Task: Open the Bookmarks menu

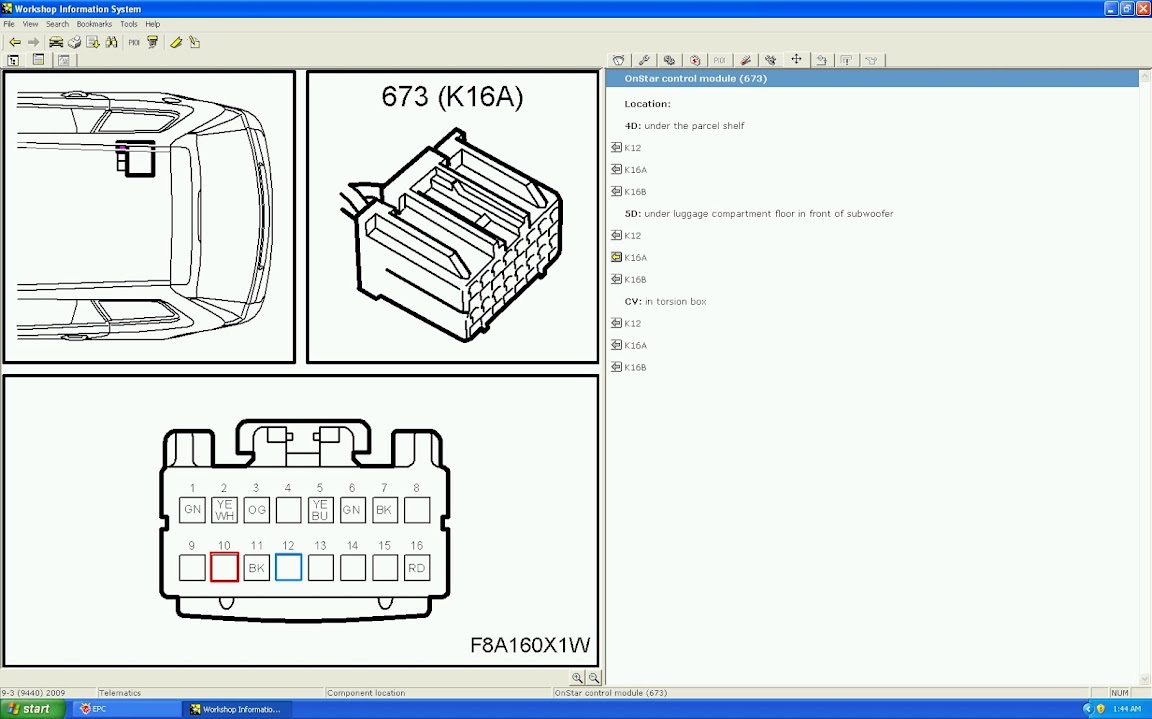Action: point(94,24)
